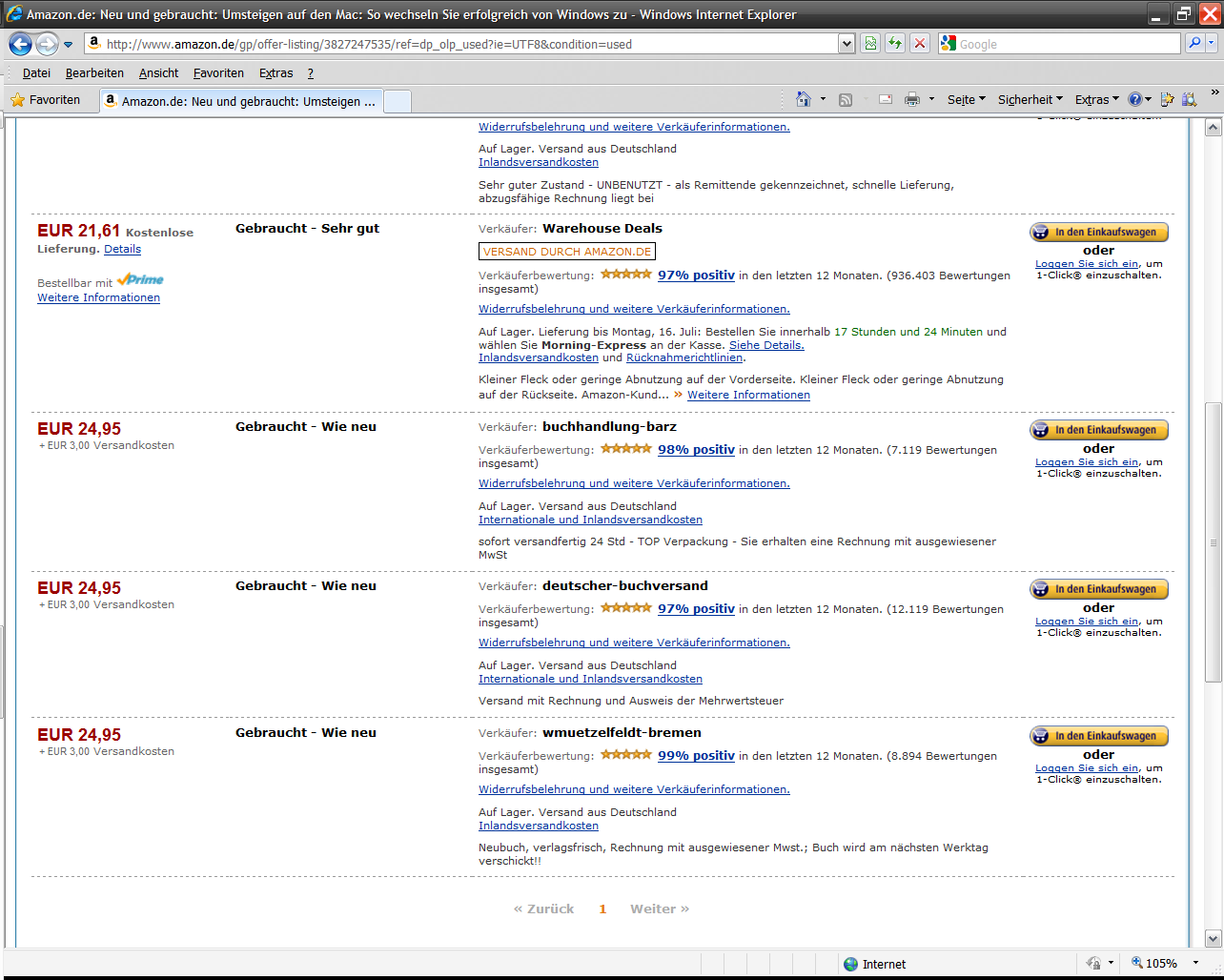Screen dimensions: 1224x980
Task: Click the Compatibility View icon
Action: pyautogui.click(x=870, y=44)
